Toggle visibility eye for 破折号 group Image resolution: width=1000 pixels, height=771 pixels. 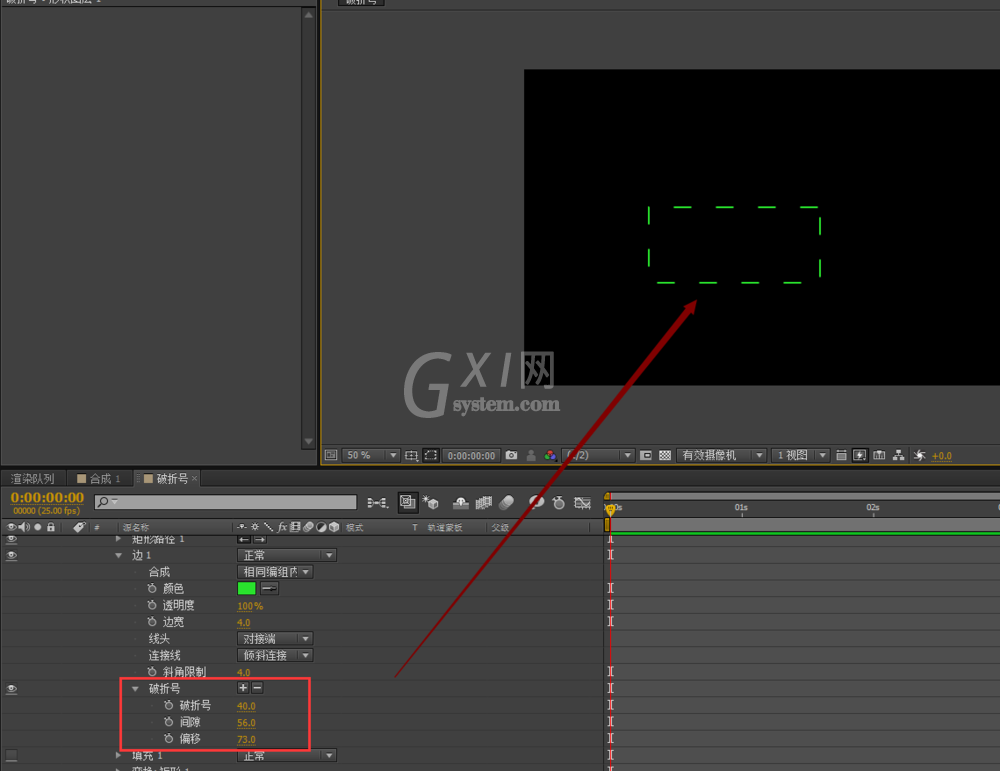11,689
